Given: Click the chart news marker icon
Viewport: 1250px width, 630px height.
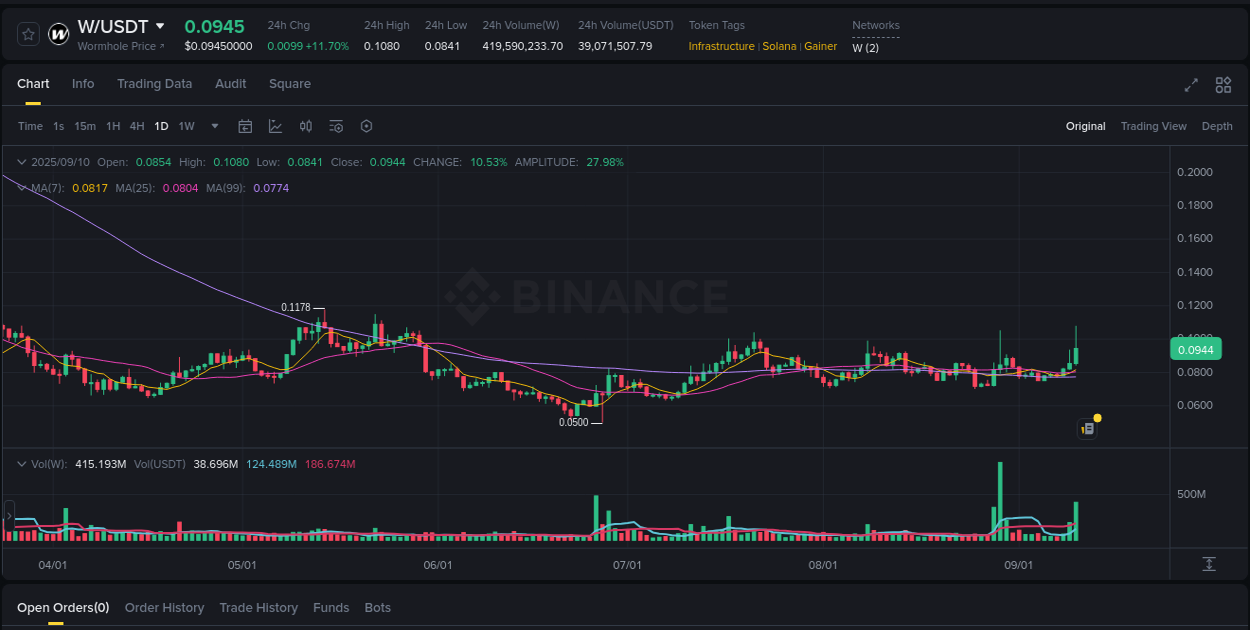Looking at the screenshot, I should click(x=1088, y=429).
